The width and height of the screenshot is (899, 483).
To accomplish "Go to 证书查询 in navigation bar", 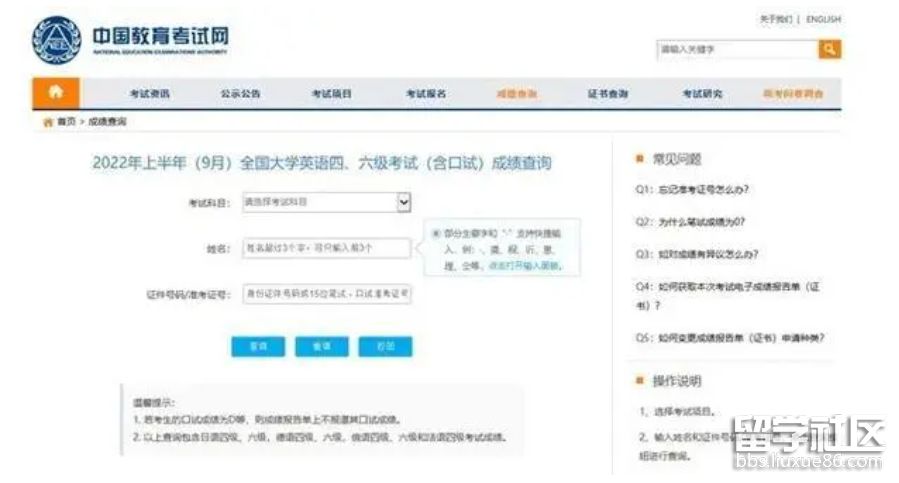I will pyautogui.click(x=608, y=93).
